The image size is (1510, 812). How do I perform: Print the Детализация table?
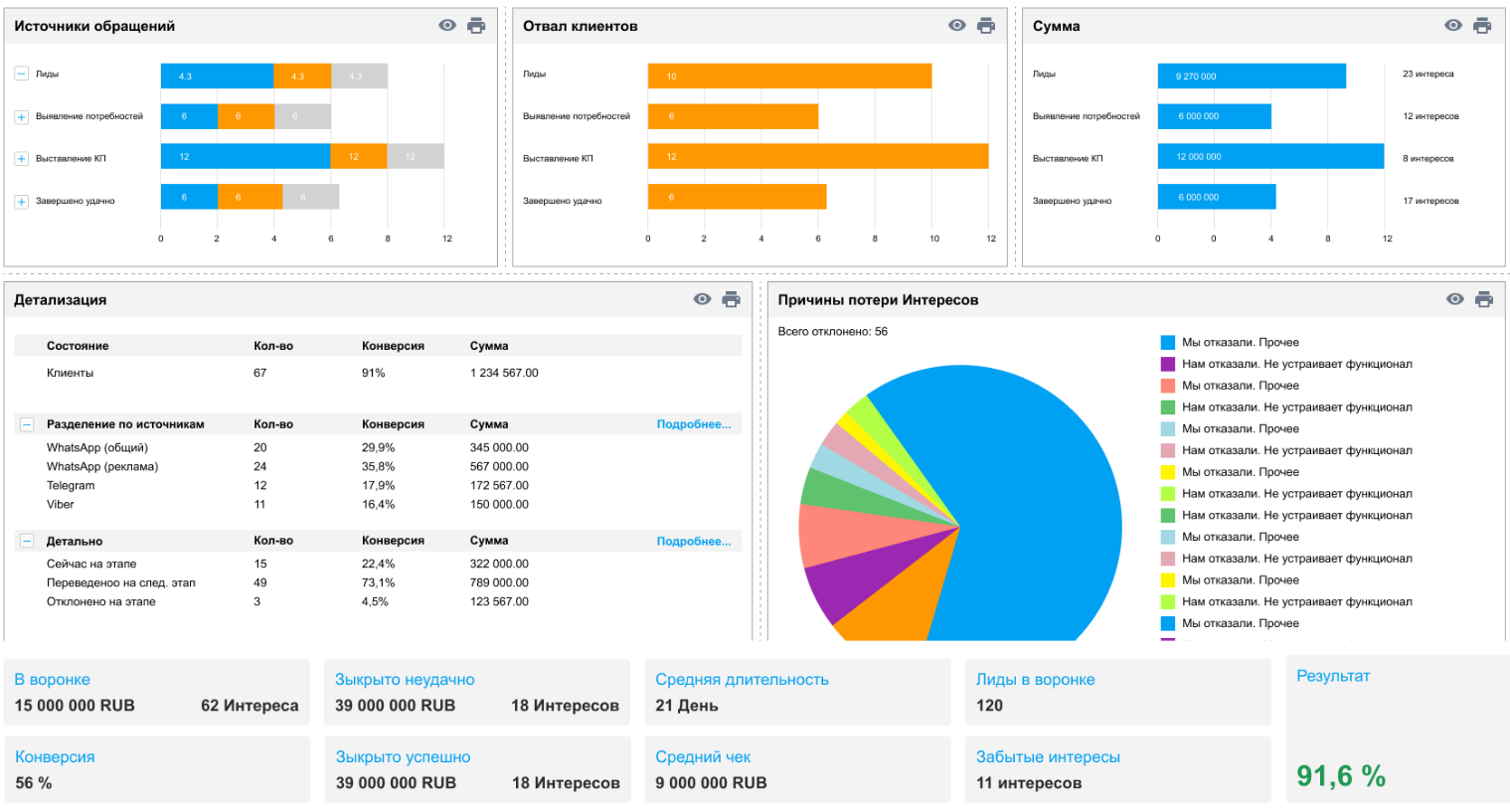(x=731, y=299)
